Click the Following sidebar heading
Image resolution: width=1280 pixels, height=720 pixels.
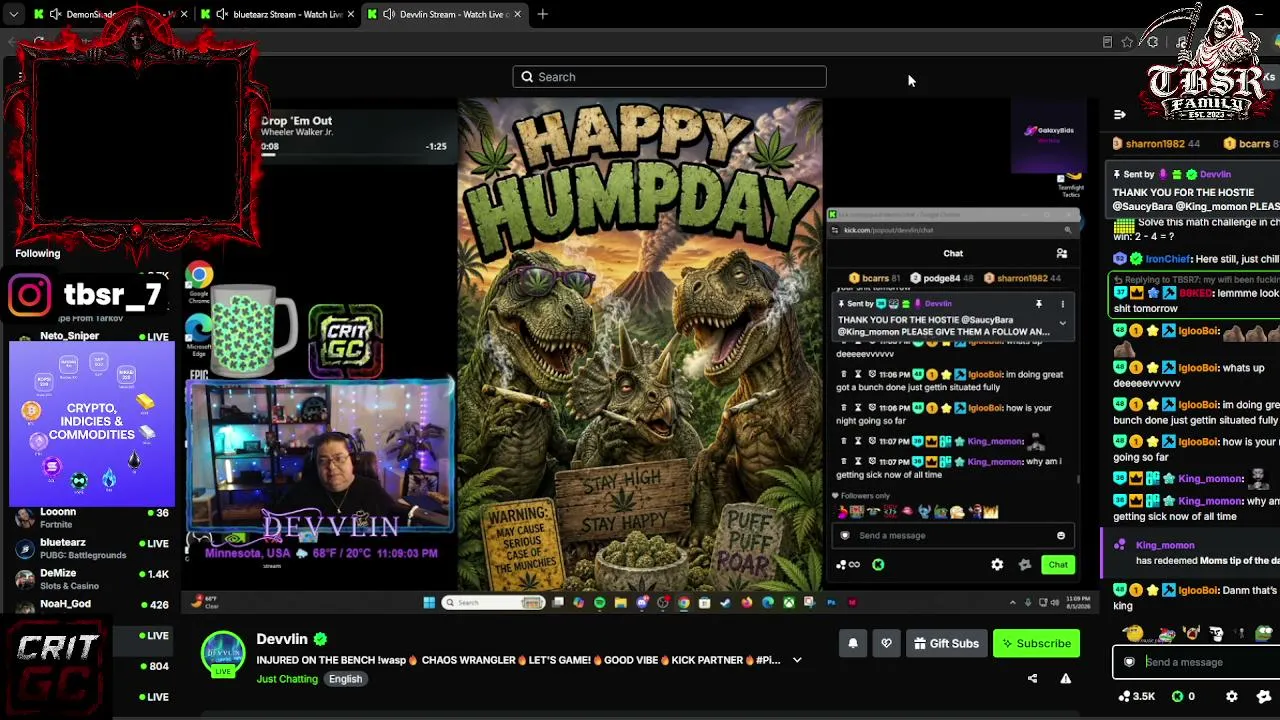[x=38, y=254]
